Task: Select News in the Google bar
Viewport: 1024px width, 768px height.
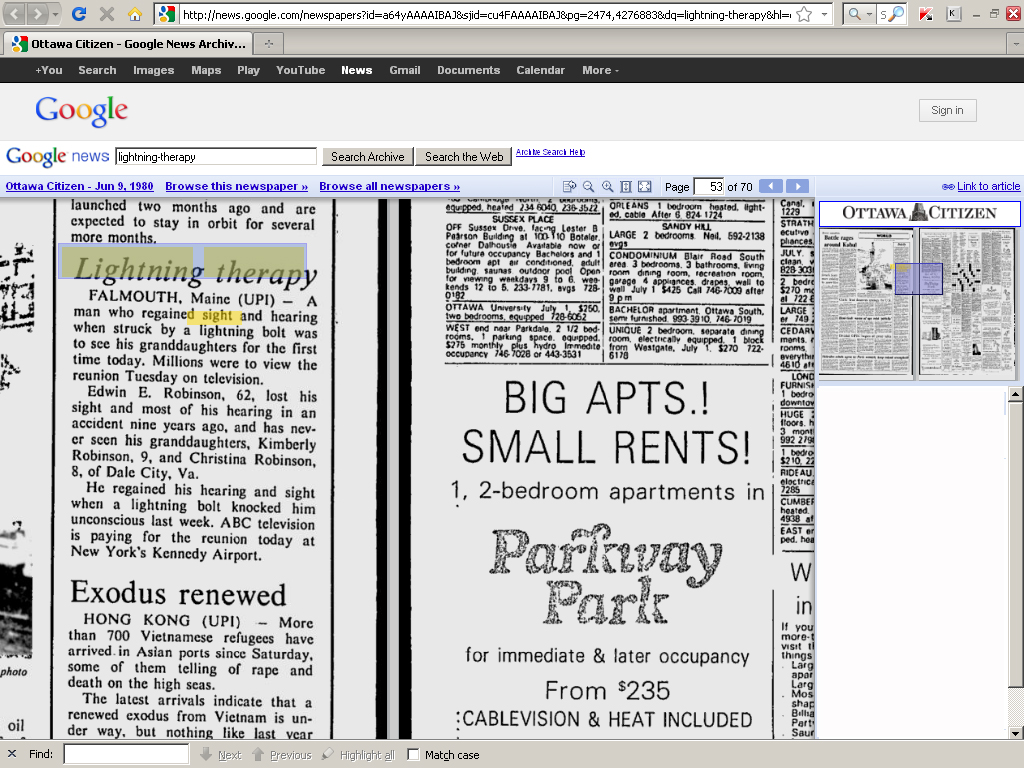Action: click(357, 70)
